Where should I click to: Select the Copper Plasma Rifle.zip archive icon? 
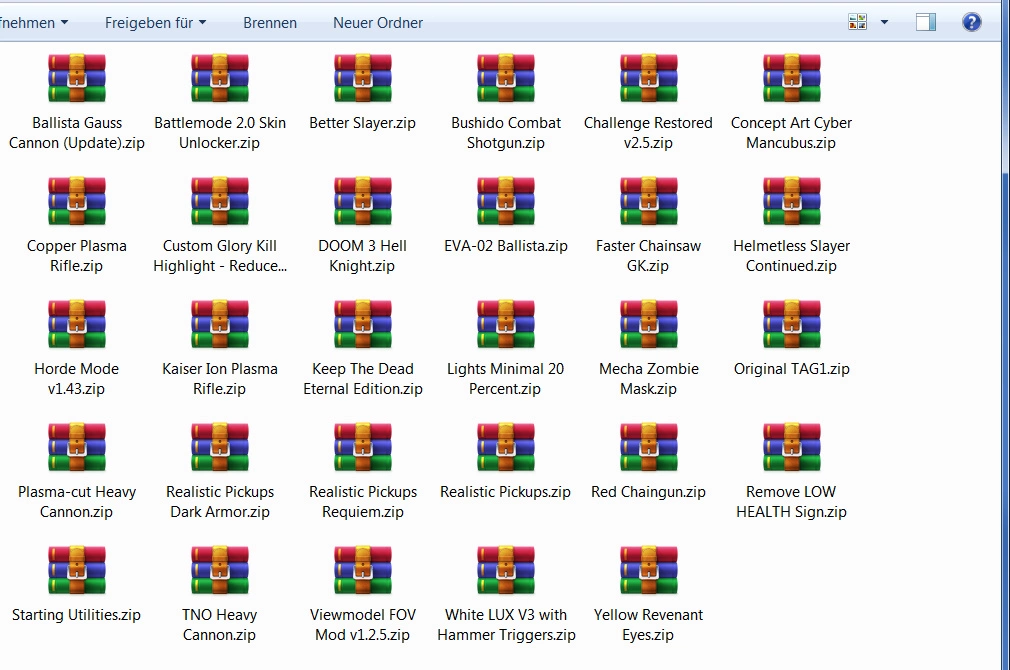coord(77,201)
